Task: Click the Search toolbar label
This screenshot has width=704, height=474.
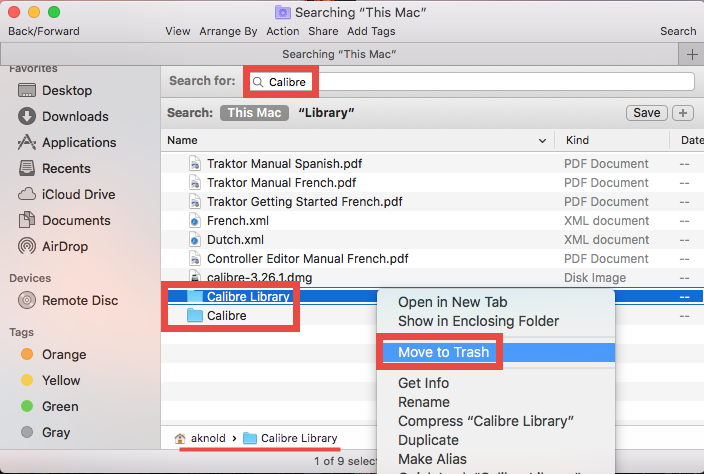Action: coord(678,31)
